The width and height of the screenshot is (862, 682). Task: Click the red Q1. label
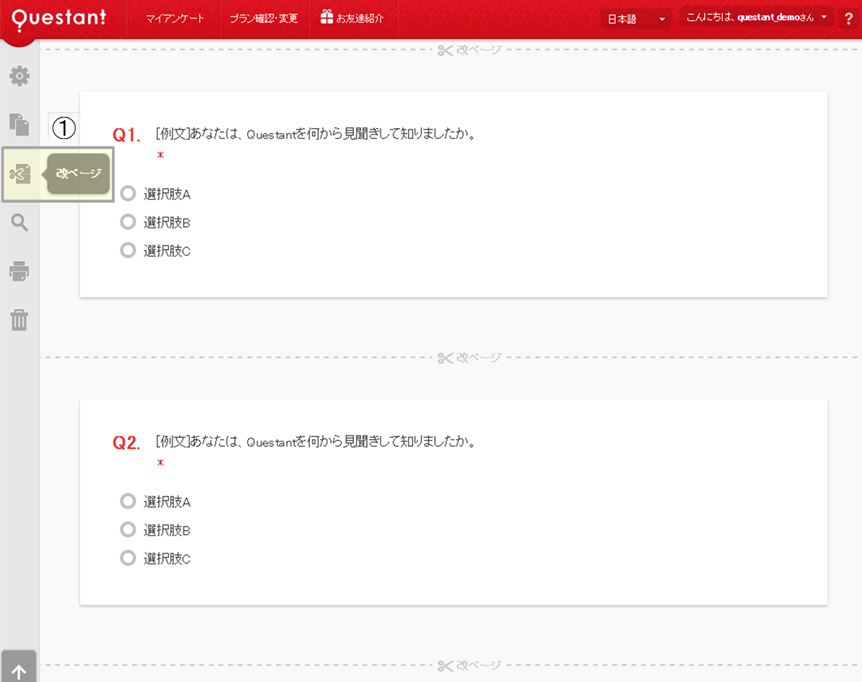click(126, 135)
